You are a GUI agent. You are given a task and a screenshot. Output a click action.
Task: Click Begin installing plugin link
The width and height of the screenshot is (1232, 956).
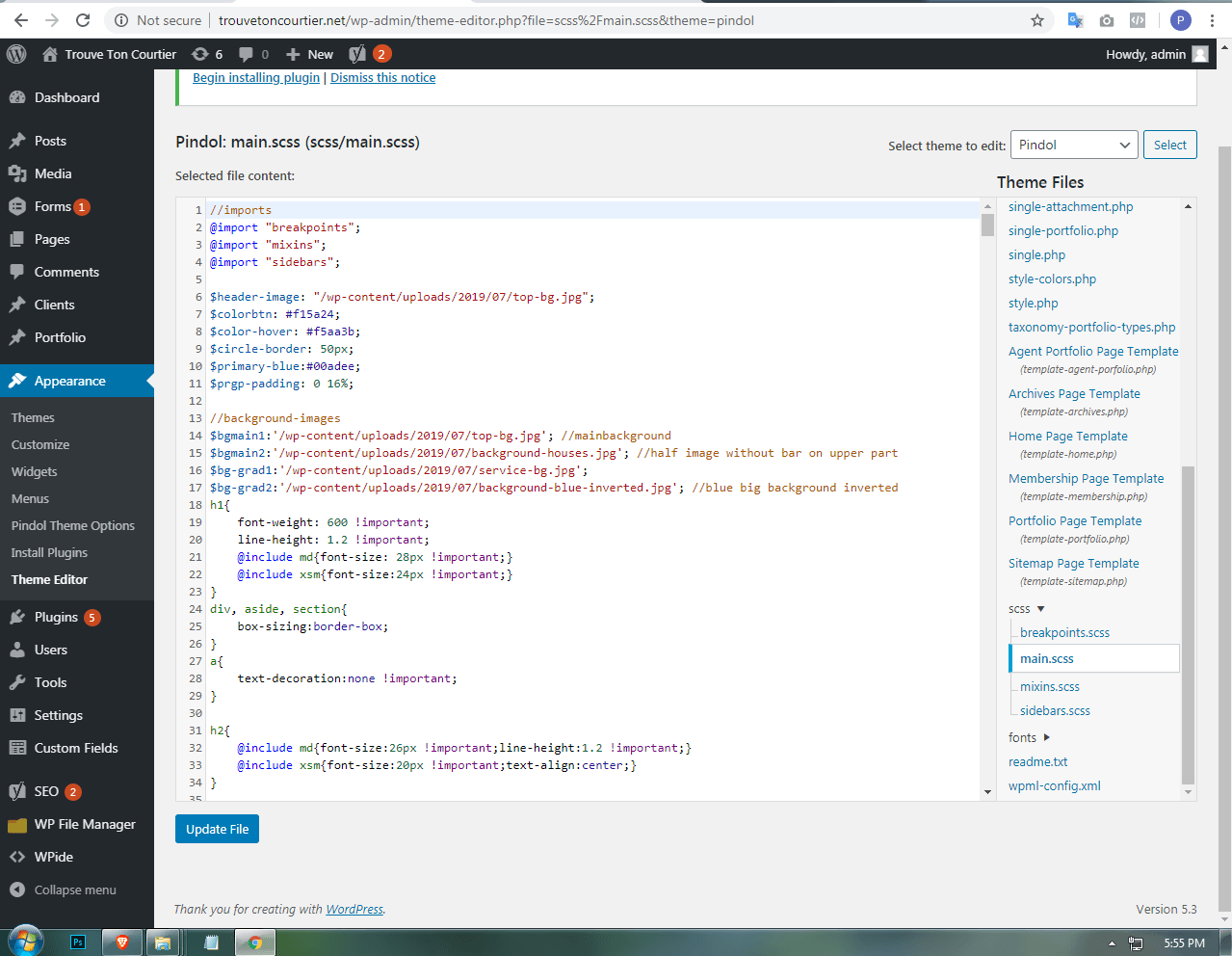tap(256, 77)
